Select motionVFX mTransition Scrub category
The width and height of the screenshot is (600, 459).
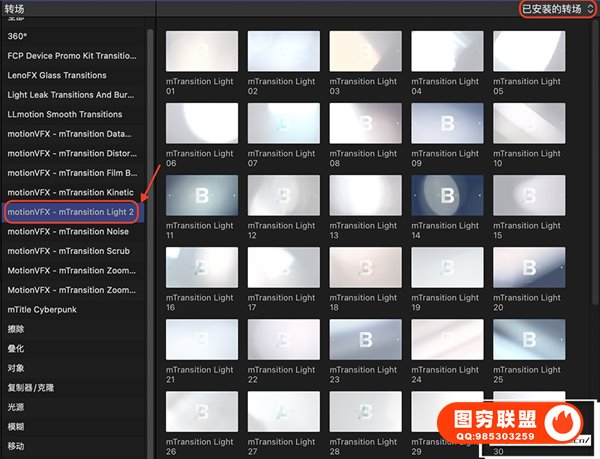[x=68, y=251]
